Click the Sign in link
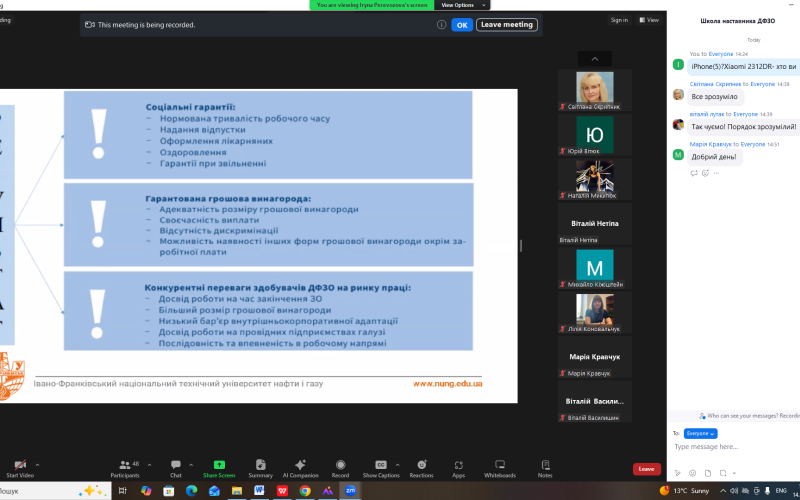 point(619,20)
